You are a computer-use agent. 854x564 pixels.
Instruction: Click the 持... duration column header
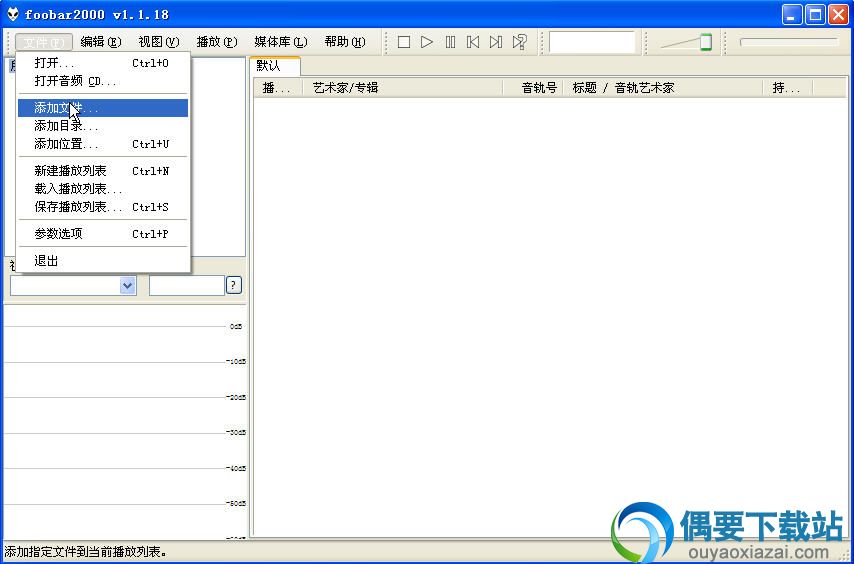click(x=788, y=88)
